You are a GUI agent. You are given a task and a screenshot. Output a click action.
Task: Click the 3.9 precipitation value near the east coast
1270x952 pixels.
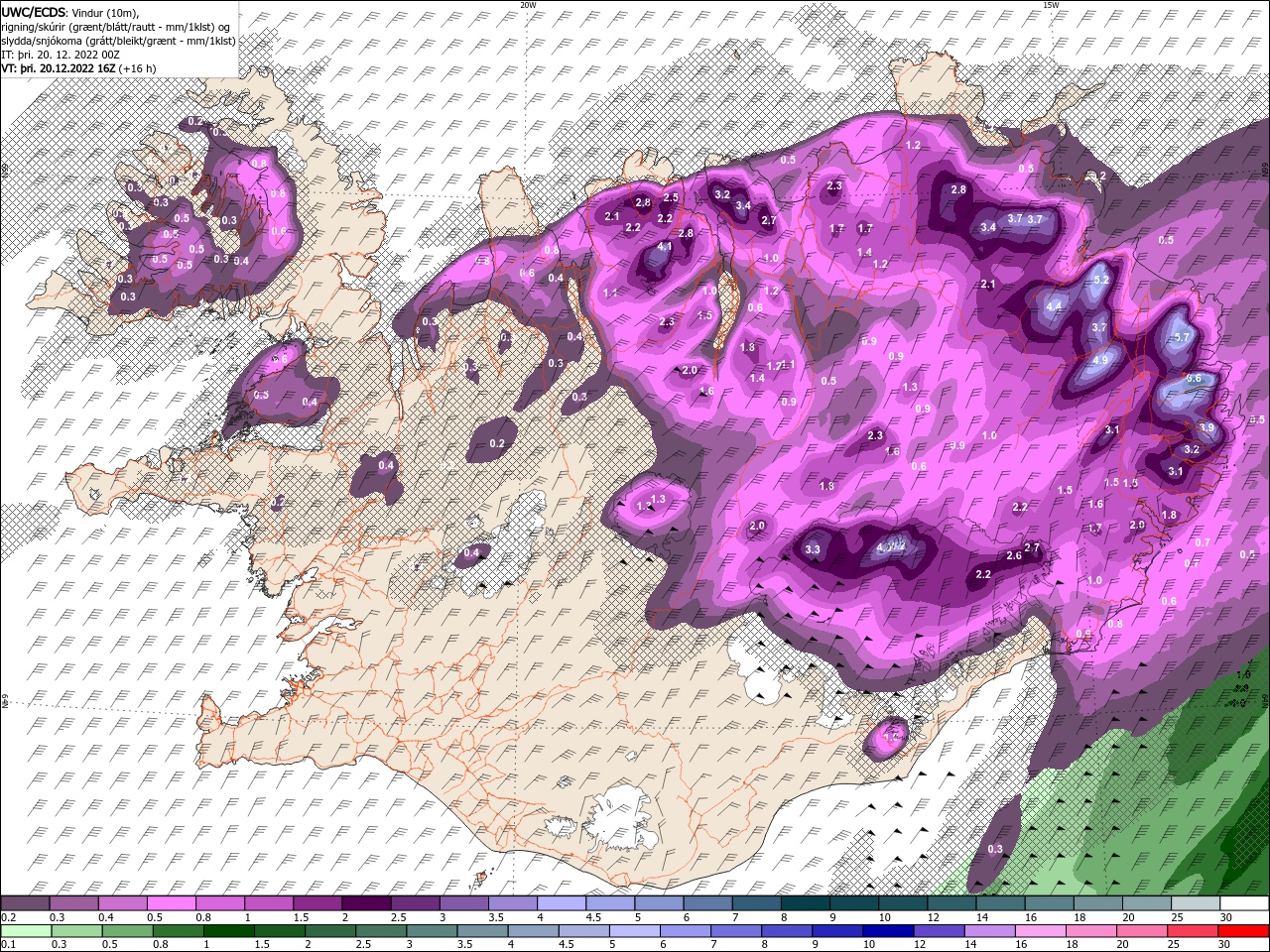(x=1206, y=427)
